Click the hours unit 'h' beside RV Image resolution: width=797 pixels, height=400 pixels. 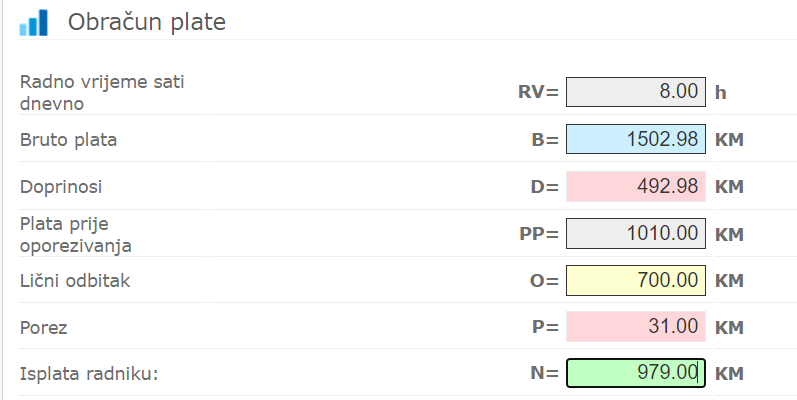(720, 93)
